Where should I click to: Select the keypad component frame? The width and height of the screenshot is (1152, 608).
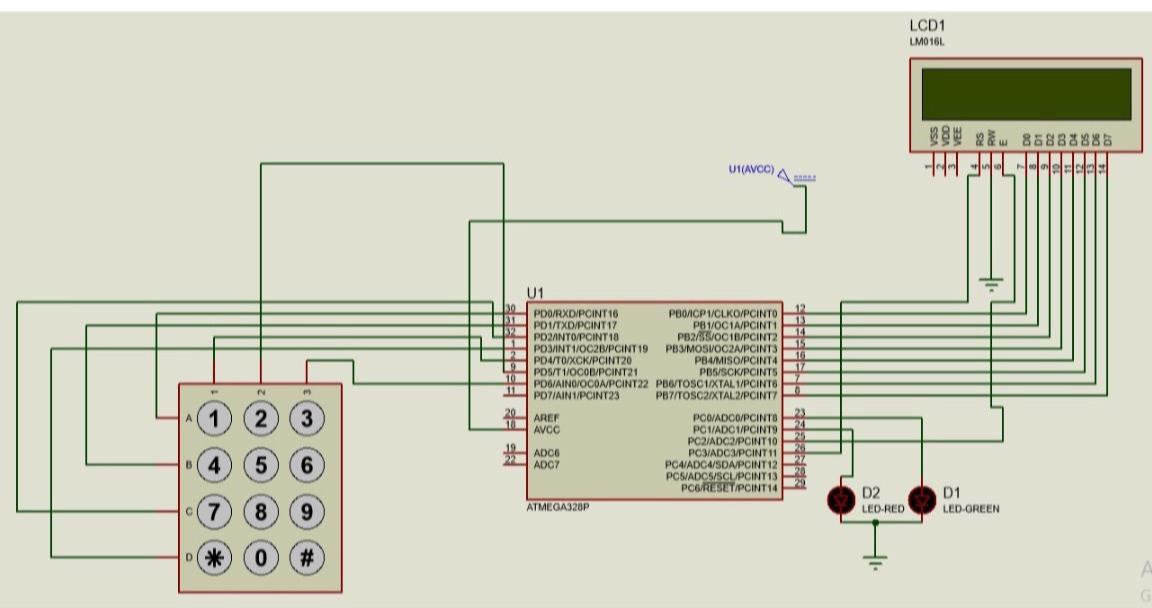tap(260, 485)
